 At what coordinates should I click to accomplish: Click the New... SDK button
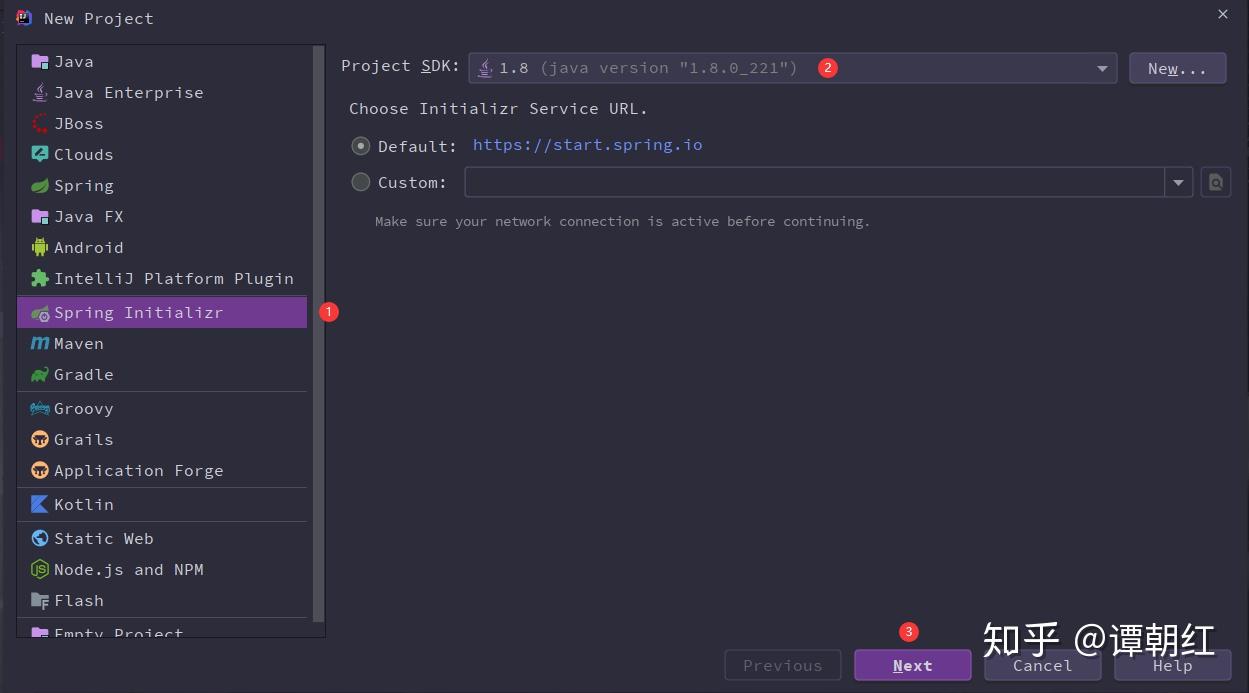tap(1177, 68)
